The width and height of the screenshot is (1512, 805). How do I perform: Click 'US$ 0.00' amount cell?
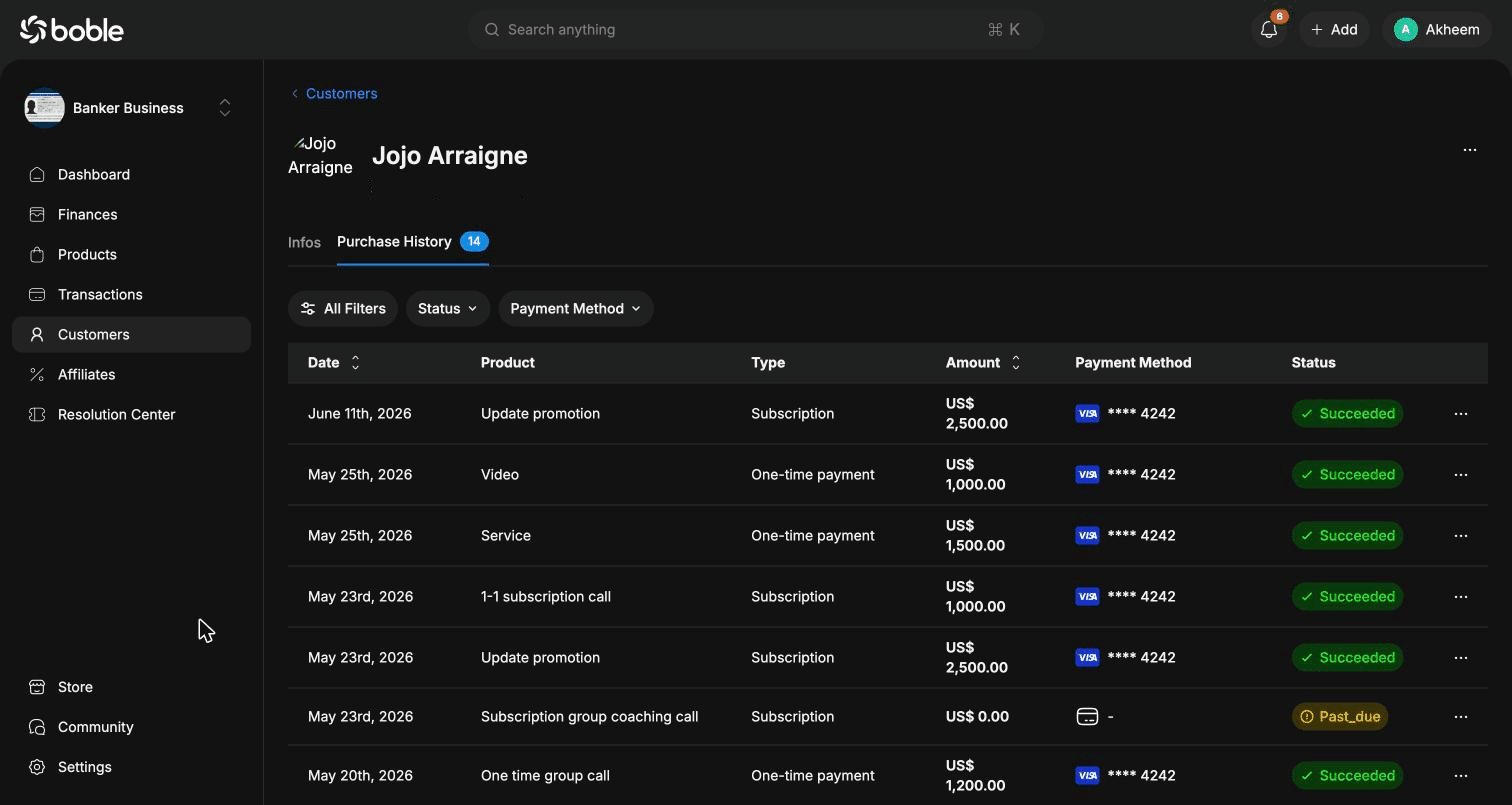(977, 717)
